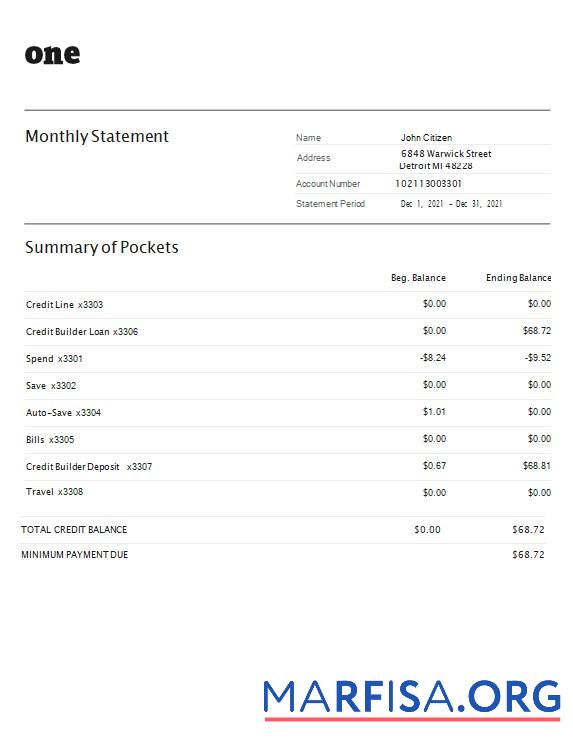Select the Summary of Pockets heading

click(102, 247)
